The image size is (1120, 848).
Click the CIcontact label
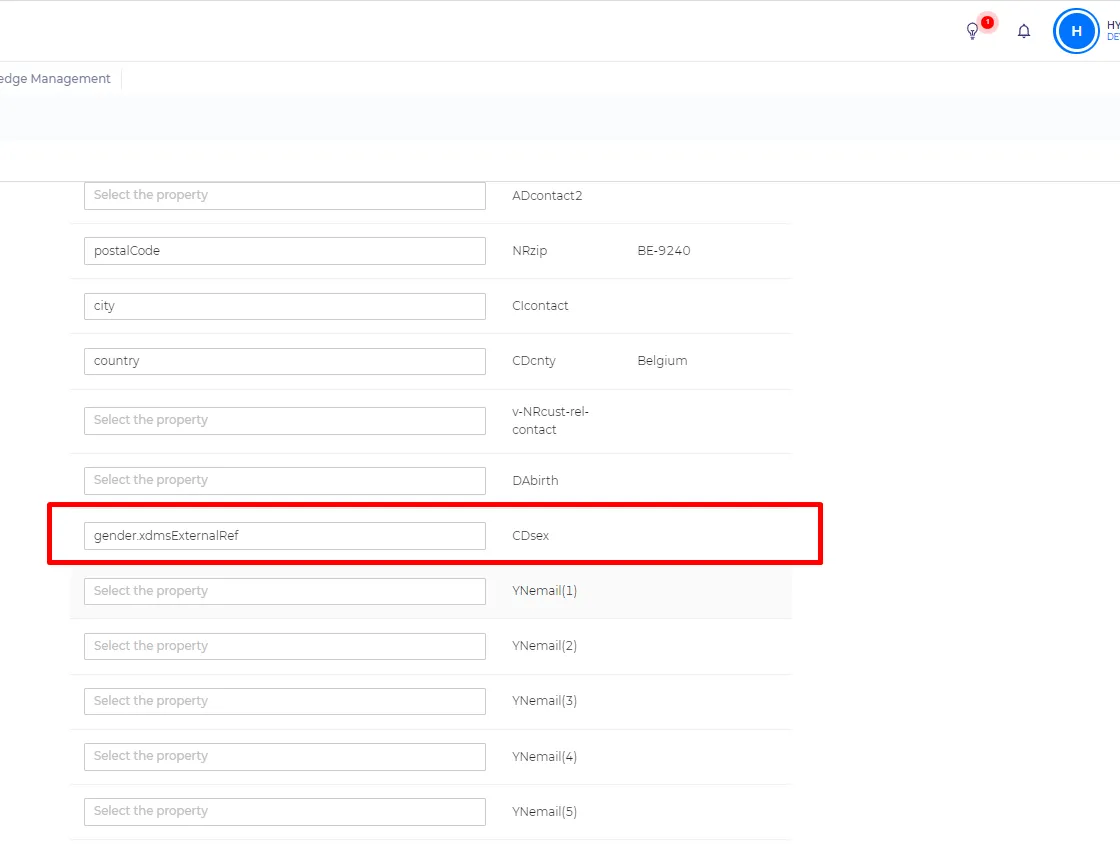[540, 306]
